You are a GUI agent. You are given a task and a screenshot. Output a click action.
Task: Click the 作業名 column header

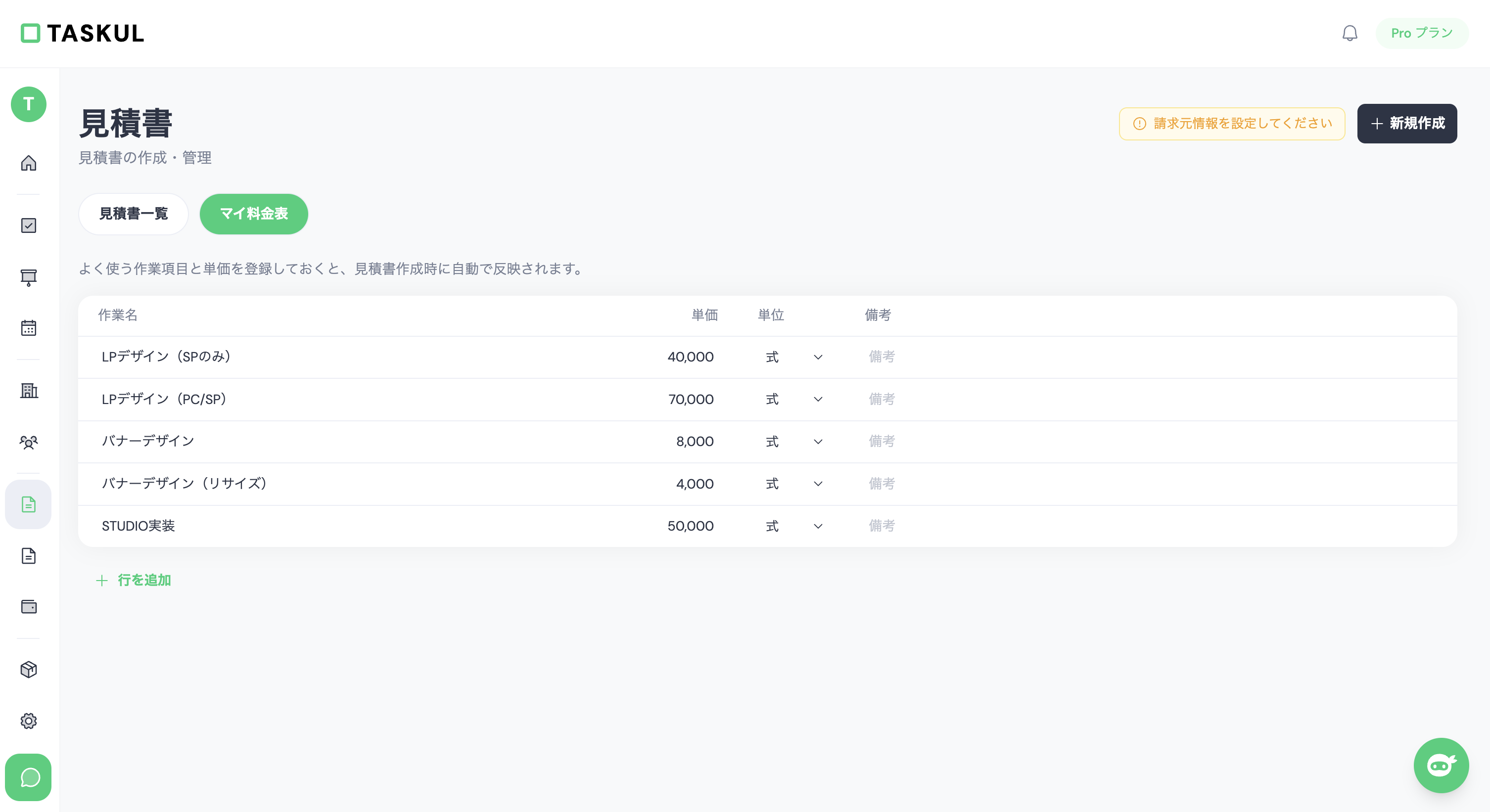117,315
